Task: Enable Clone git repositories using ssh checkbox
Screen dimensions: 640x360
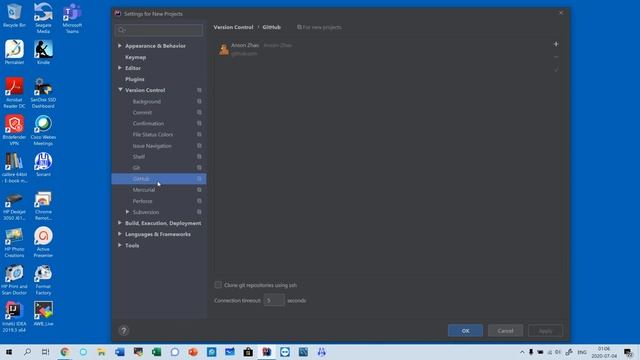Action: [218, 285]
